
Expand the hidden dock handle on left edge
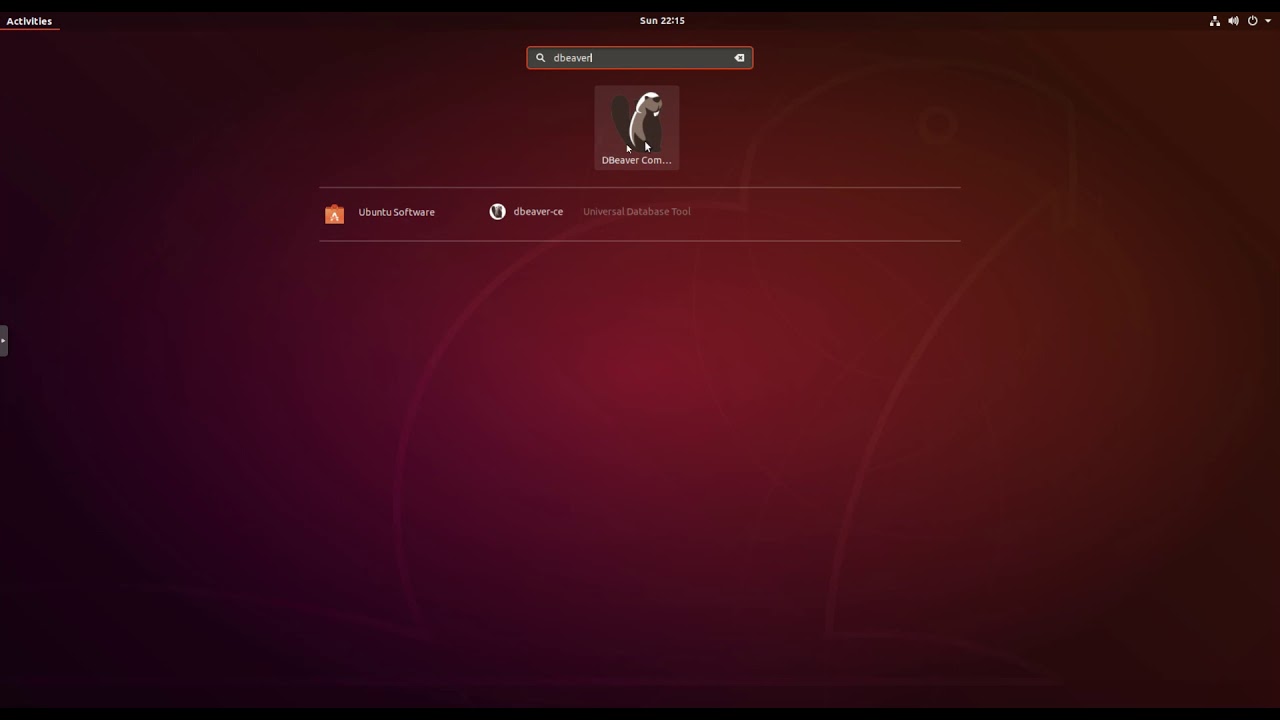click(4, 340)
